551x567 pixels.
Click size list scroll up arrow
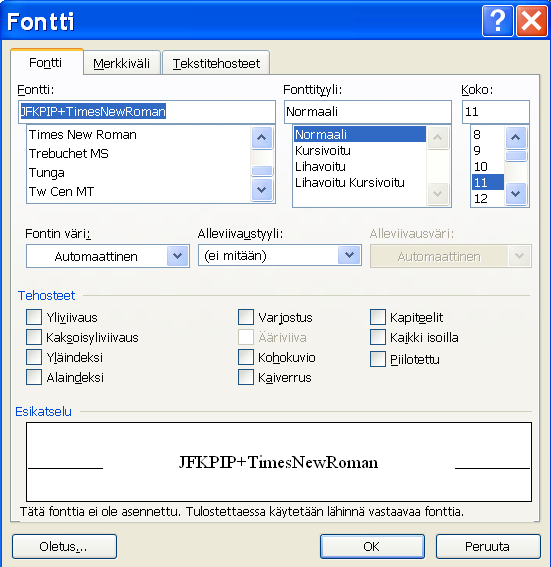[x=516, y=137]
